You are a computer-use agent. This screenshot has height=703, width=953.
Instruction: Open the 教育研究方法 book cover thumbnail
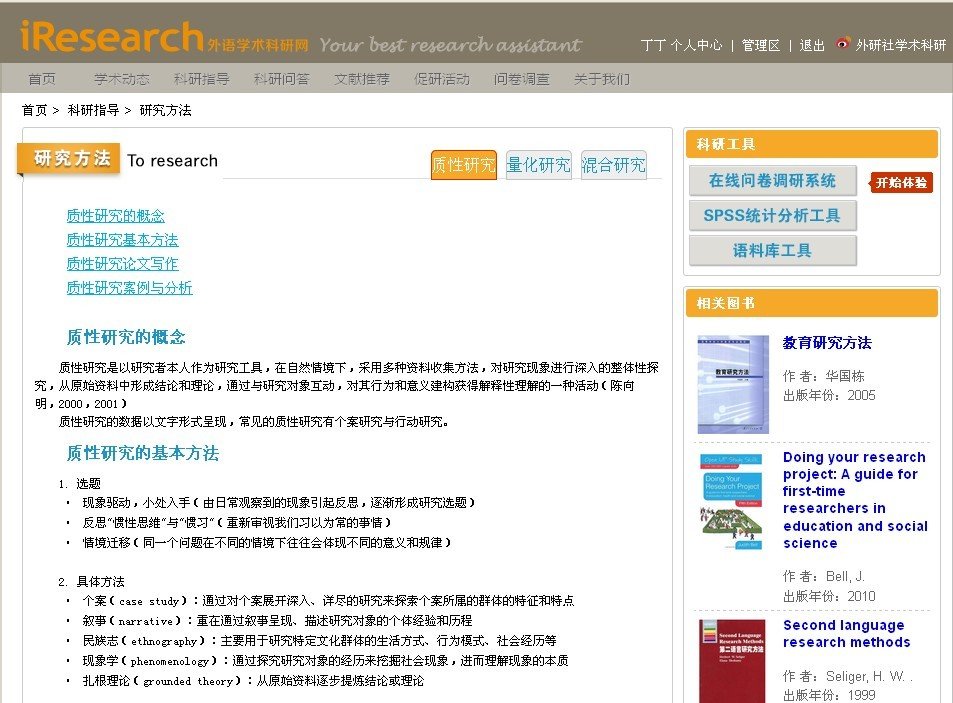(733, 384)
